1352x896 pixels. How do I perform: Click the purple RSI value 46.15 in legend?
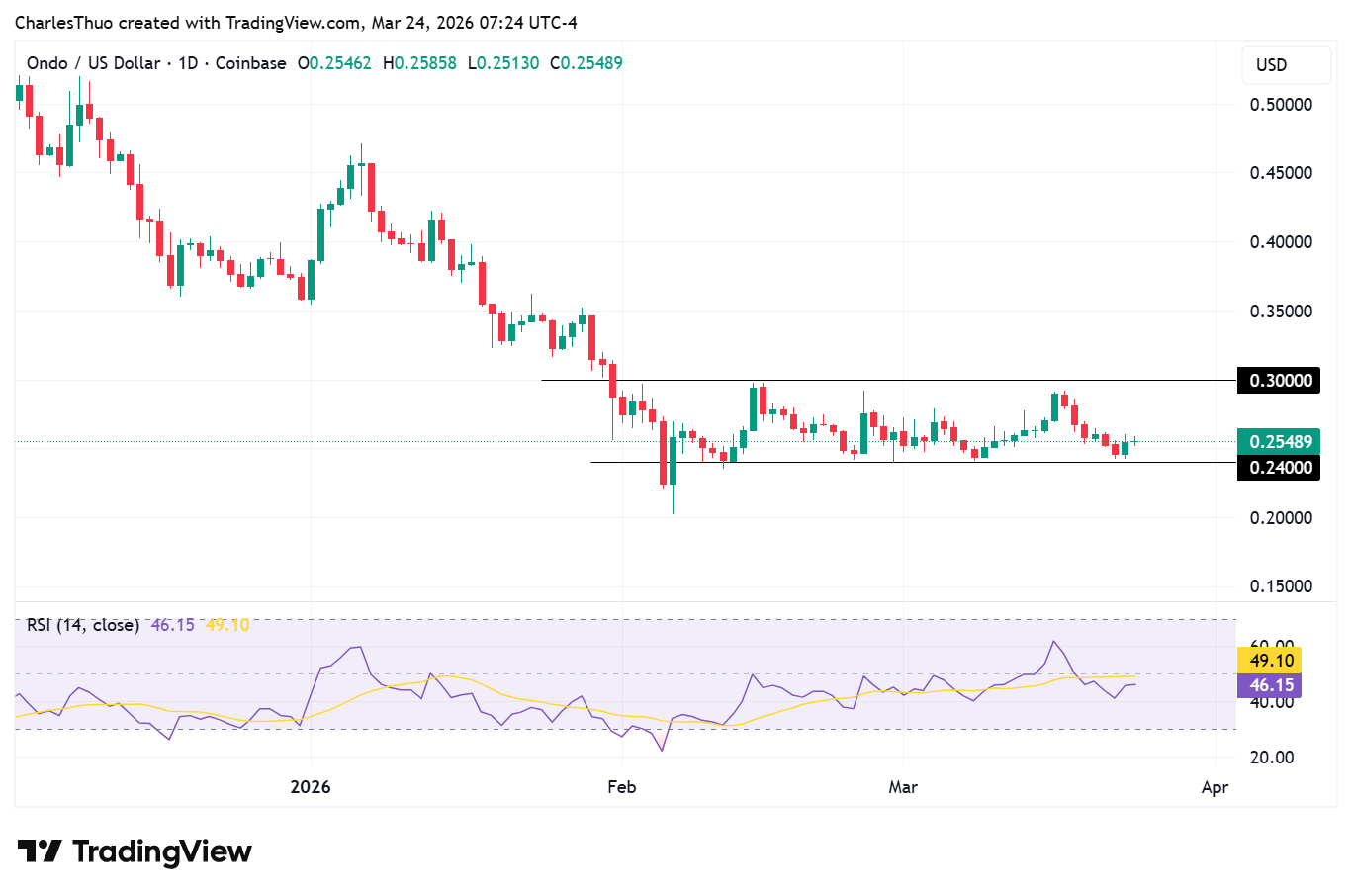(x=172, y=625)
